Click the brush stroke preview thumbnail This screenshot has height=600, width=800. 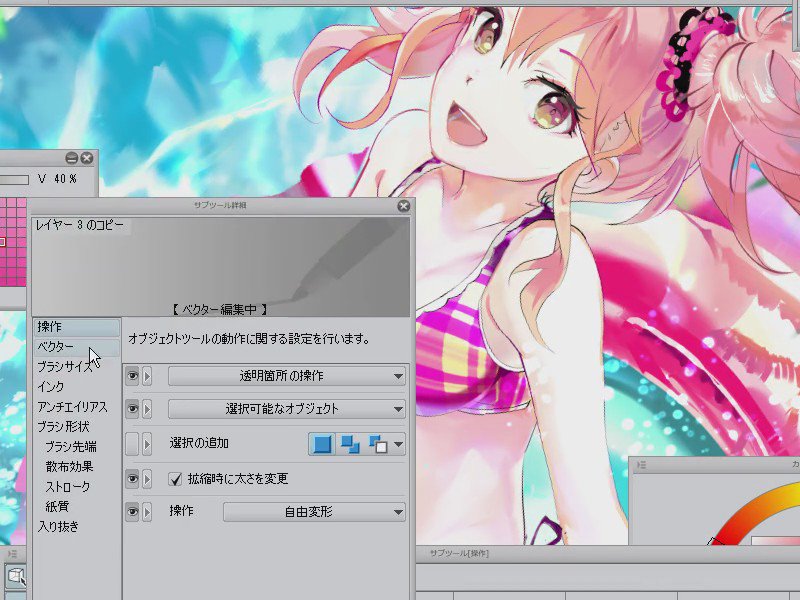220,267
